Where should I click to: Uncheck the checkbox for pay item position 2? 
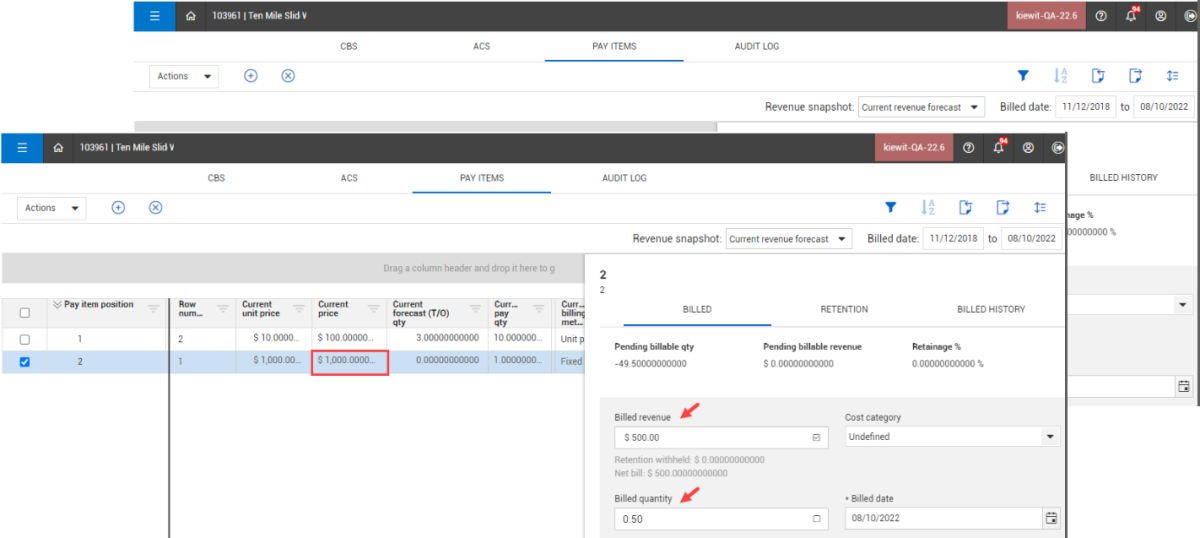(x=25, y=362)
